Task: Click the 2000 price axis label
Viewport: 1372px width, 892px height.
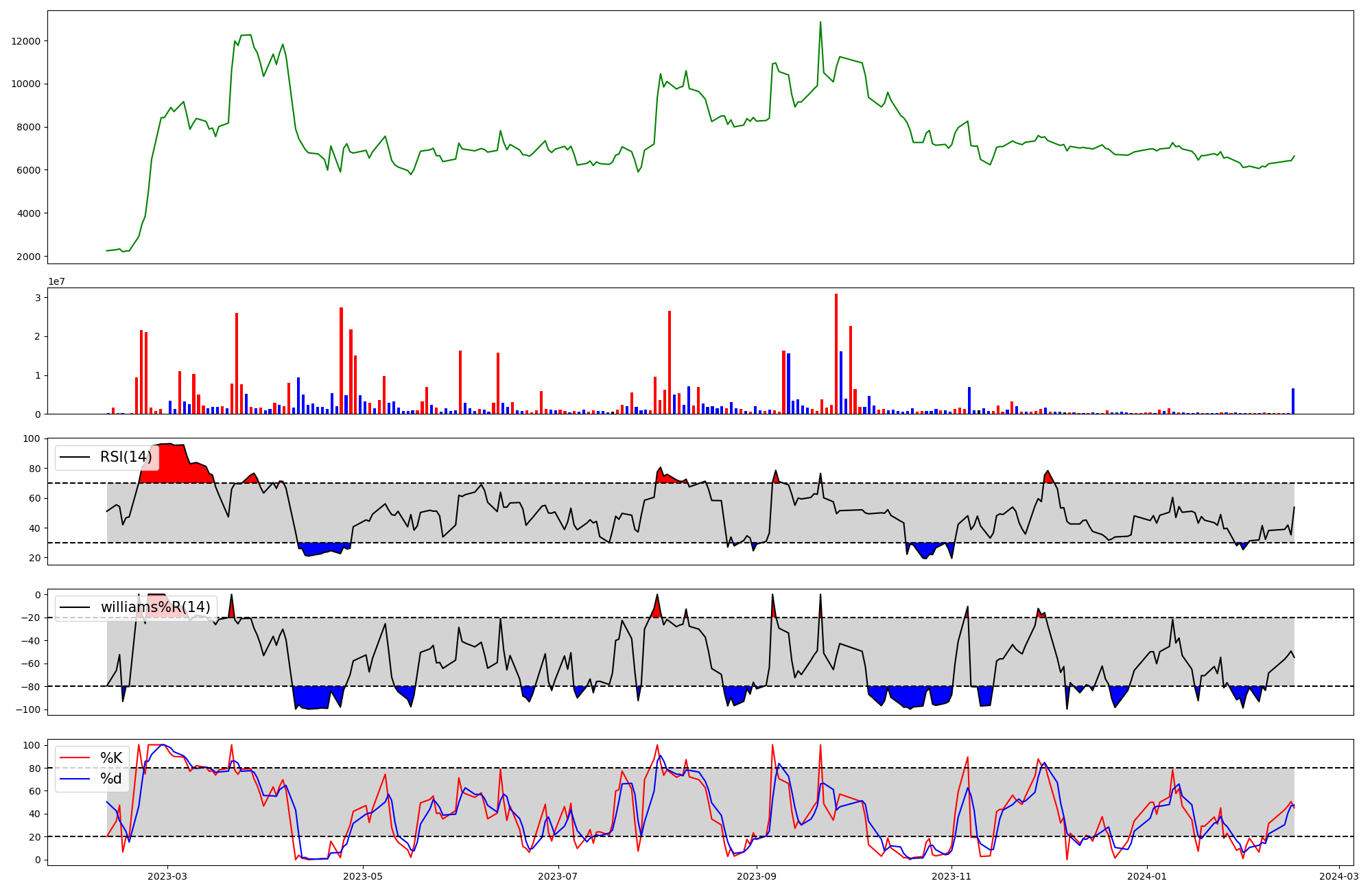Action: (x=29, y=257)
